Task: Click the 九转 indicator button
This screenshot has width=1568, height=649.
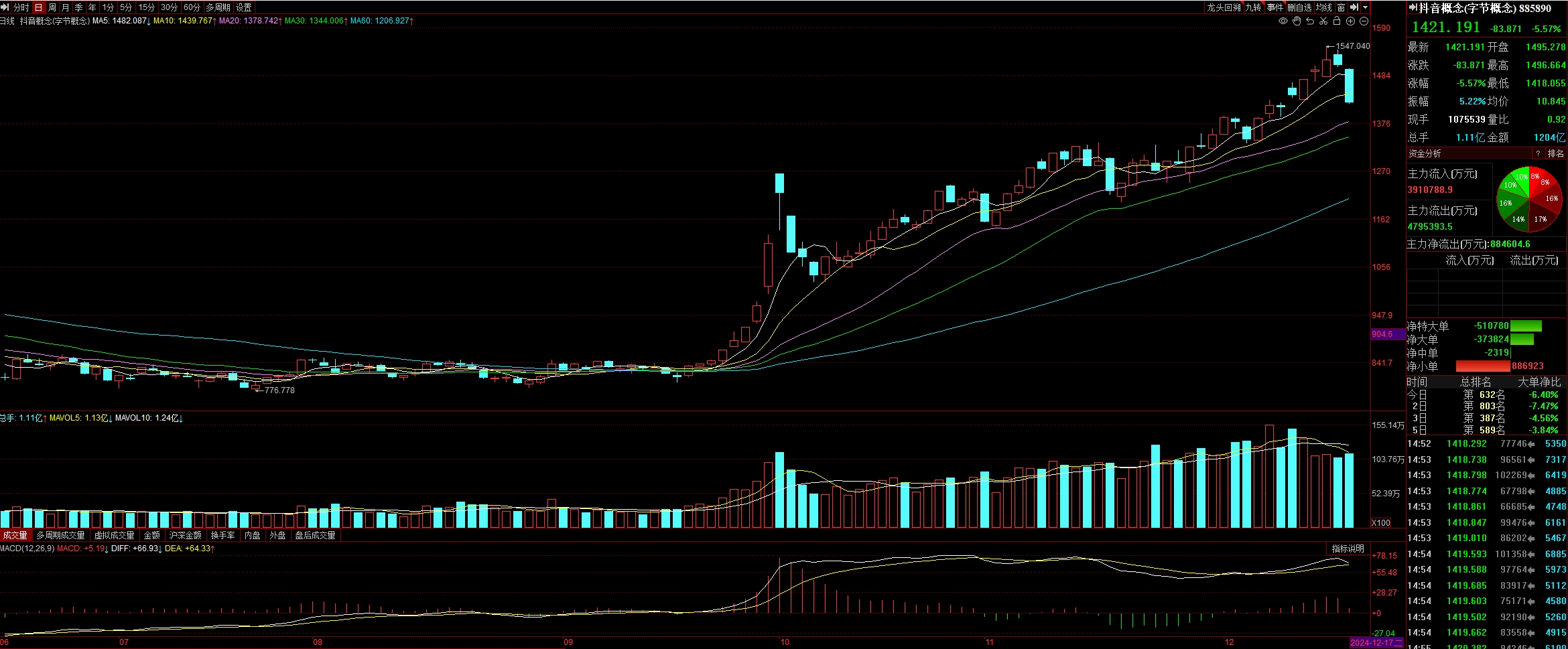Action: point(1254,7)
